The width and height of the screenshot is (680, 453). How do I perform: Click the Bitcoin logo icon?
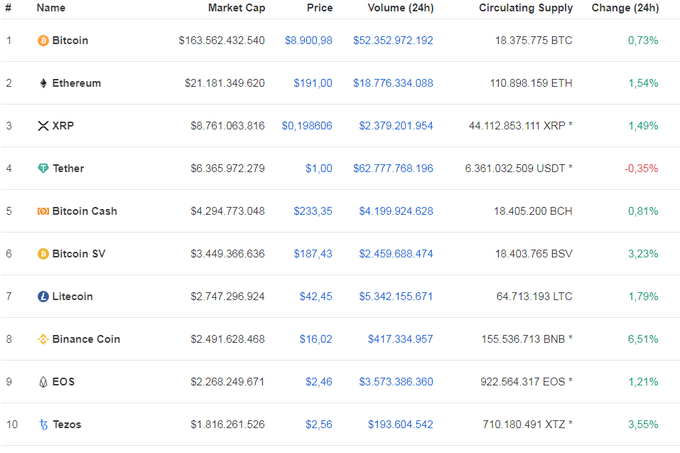tap(43, 41)
